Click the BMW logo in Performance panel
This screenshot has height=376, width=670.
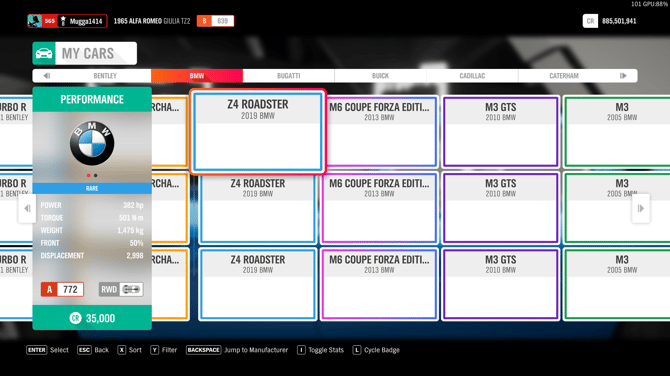click(92, 143)
